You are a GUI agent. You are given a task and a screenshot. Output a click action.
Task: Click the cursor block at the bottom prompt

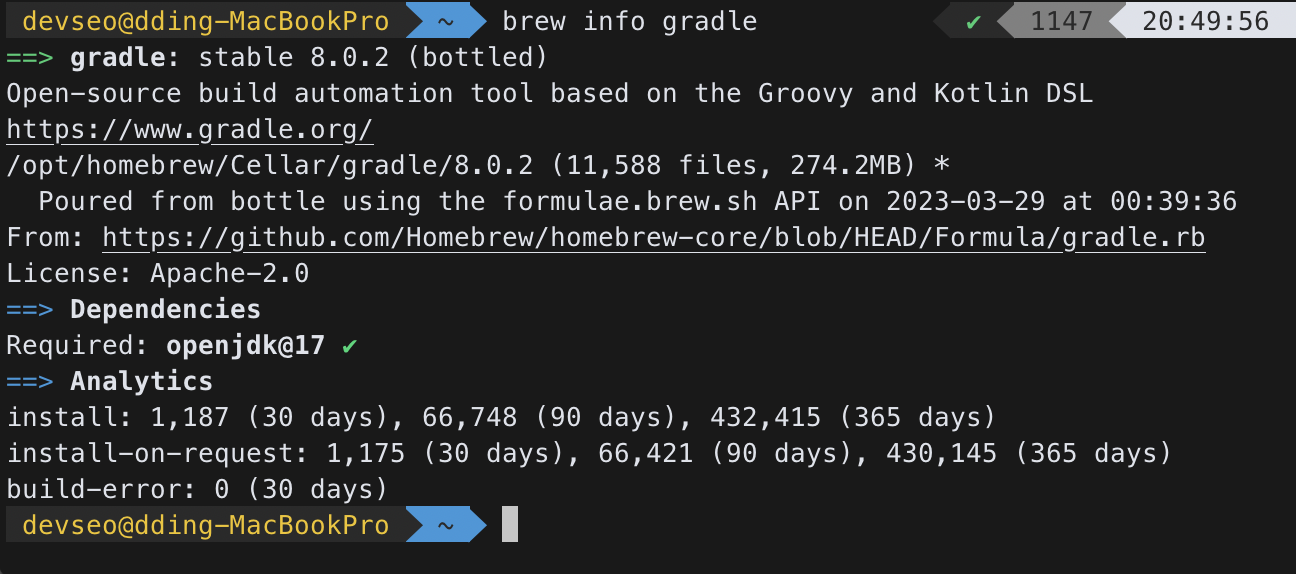tap(510, 525)
